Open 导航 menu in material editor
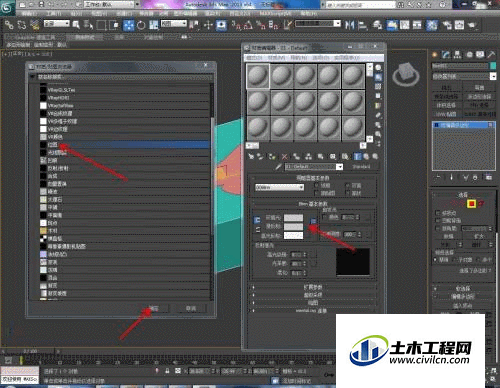This screenshot has height=388, width=500. click(x=299, y=58)
